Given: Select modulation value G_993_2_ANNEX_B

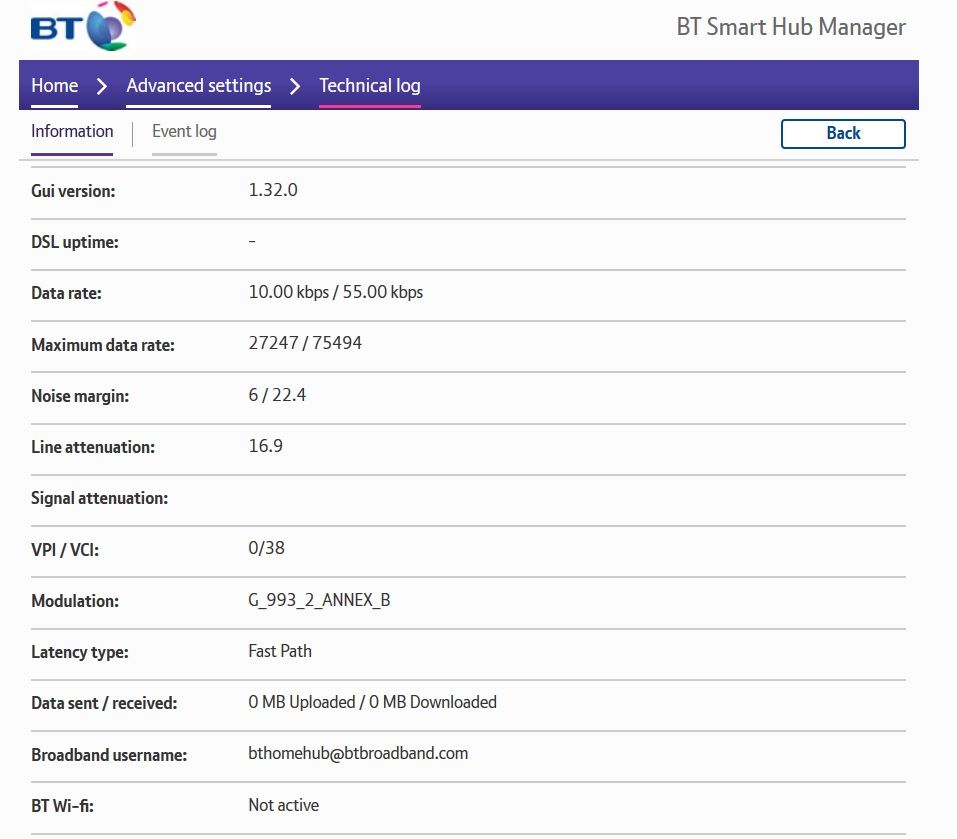Looking at the screenshot, I should [x=319, y=600].
